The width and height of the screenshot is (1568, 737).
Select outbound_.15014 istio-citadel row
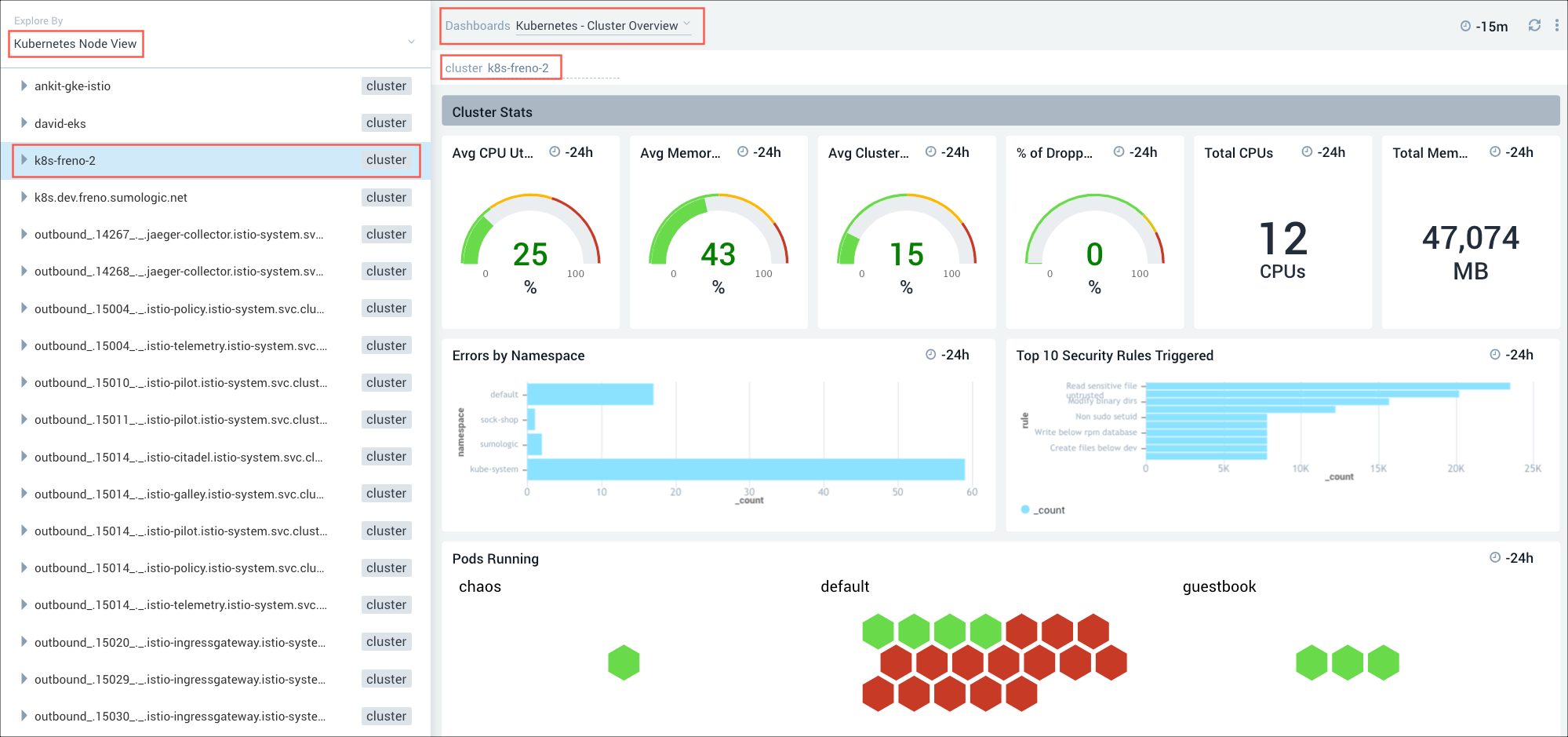[215, 457]
